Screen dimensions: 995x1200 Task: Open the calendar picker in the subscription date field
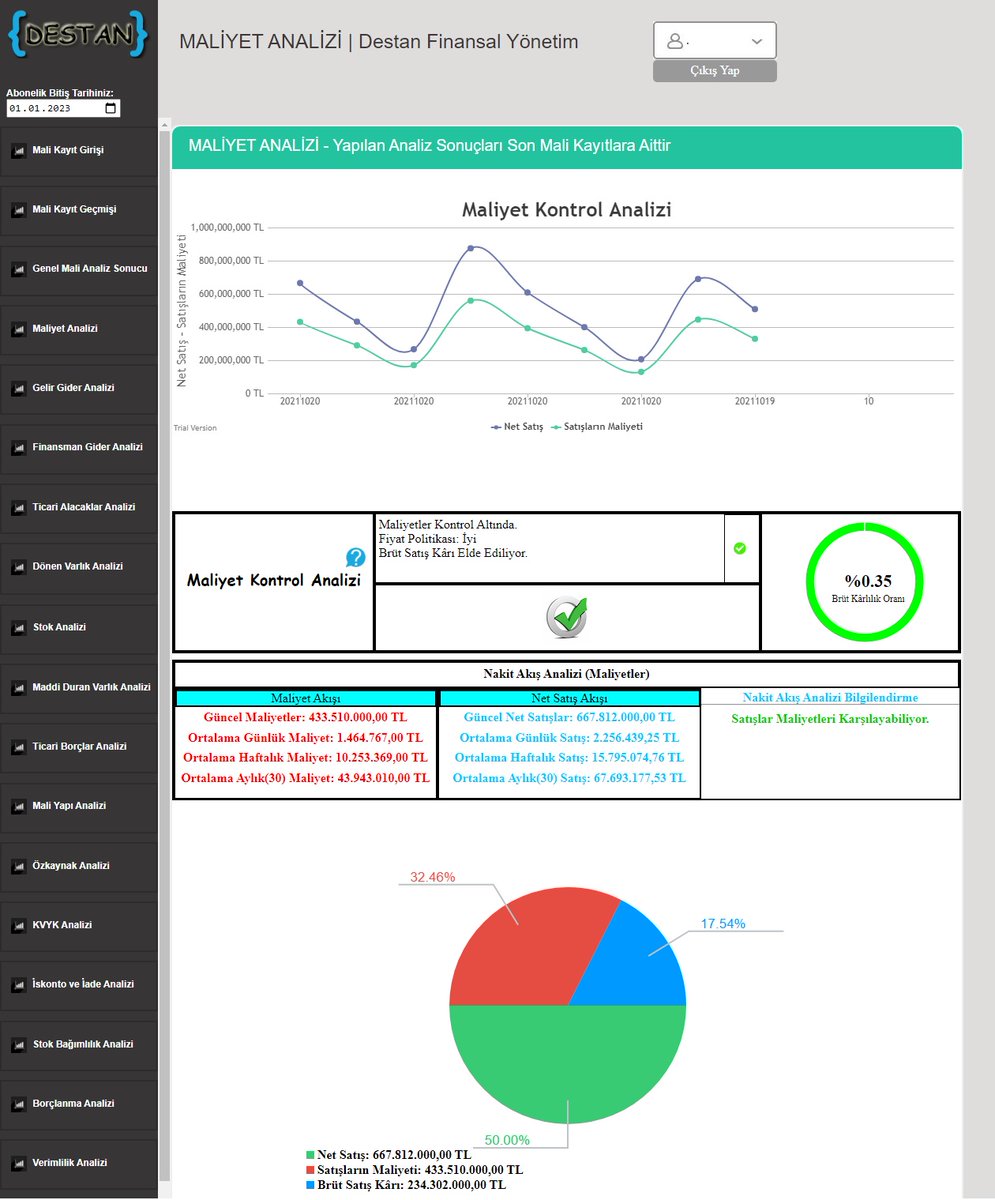coord(111,108)
